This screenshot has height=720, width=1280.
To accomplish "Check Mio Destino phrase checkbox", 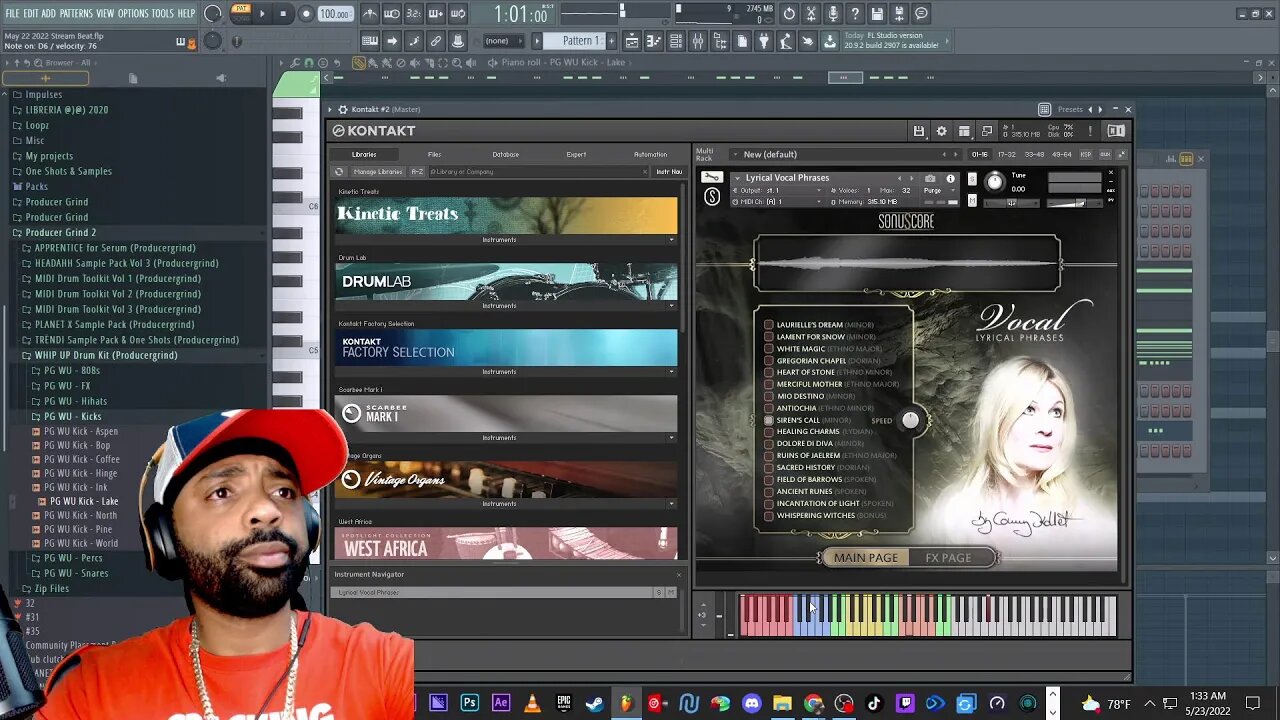I will click(768, 396).
